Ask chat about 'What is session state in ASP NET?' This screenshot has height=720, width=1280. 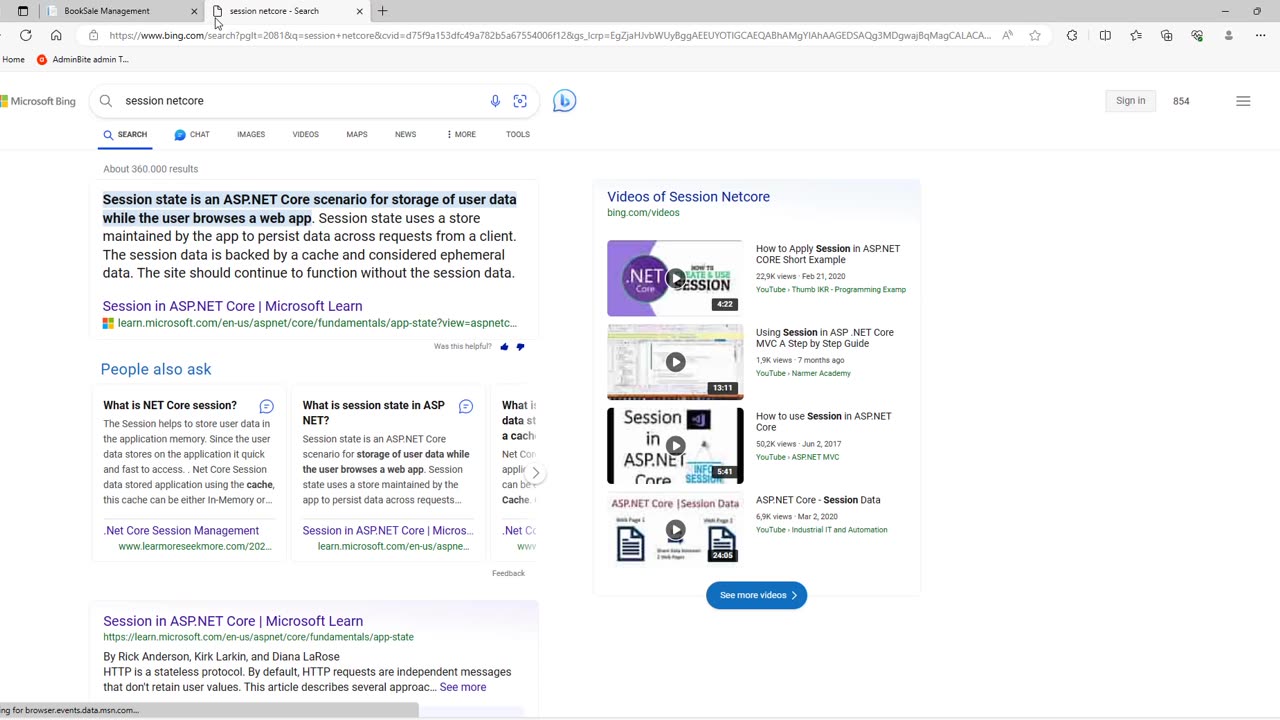click(x=466, y=406)
